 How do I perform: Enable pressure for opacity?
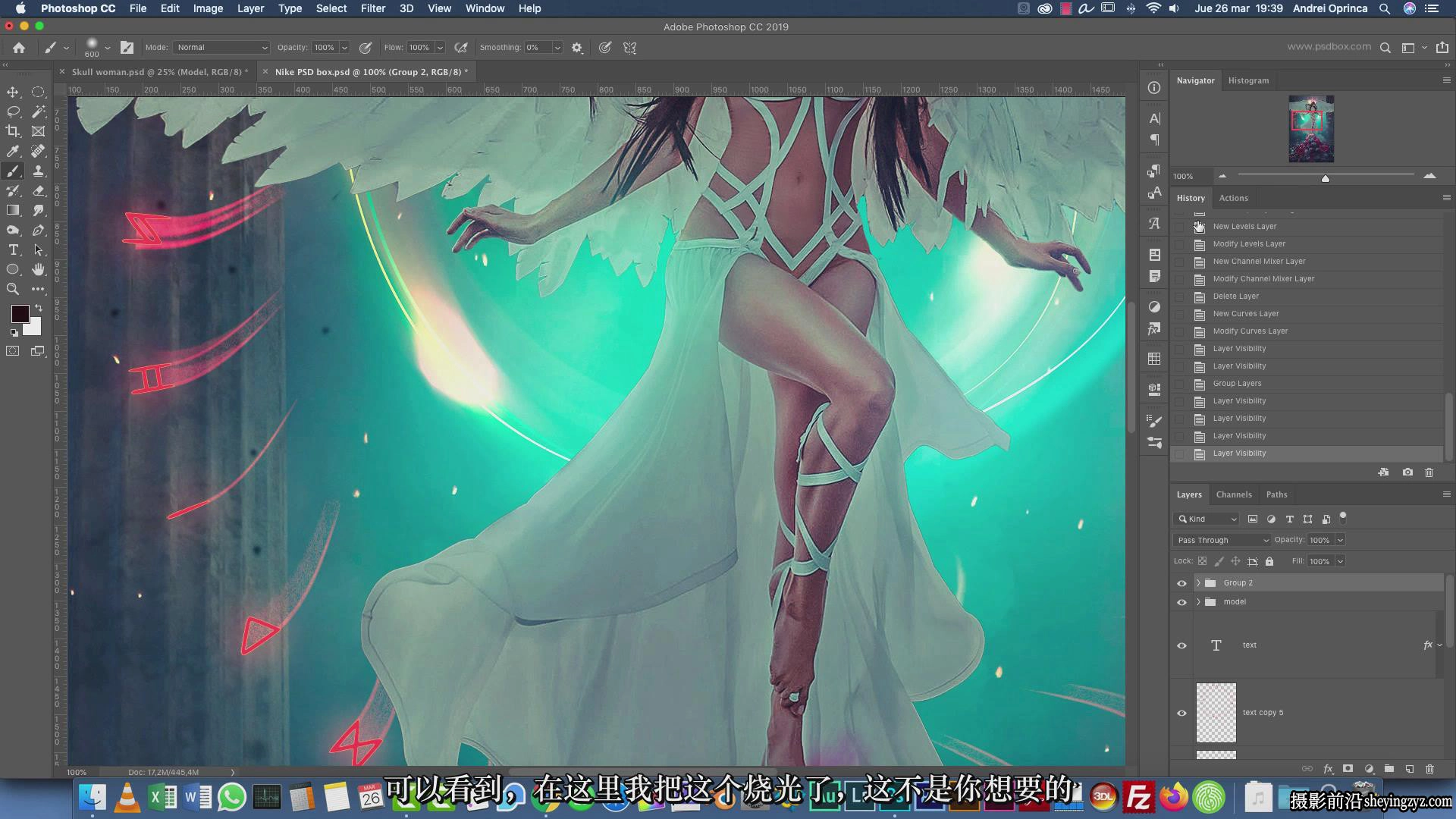pos(366,48)
